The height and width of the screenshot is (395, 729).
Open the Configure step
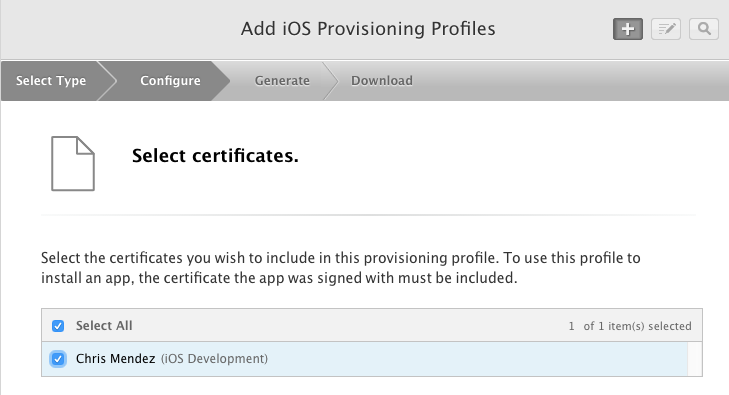pos(170,81)
